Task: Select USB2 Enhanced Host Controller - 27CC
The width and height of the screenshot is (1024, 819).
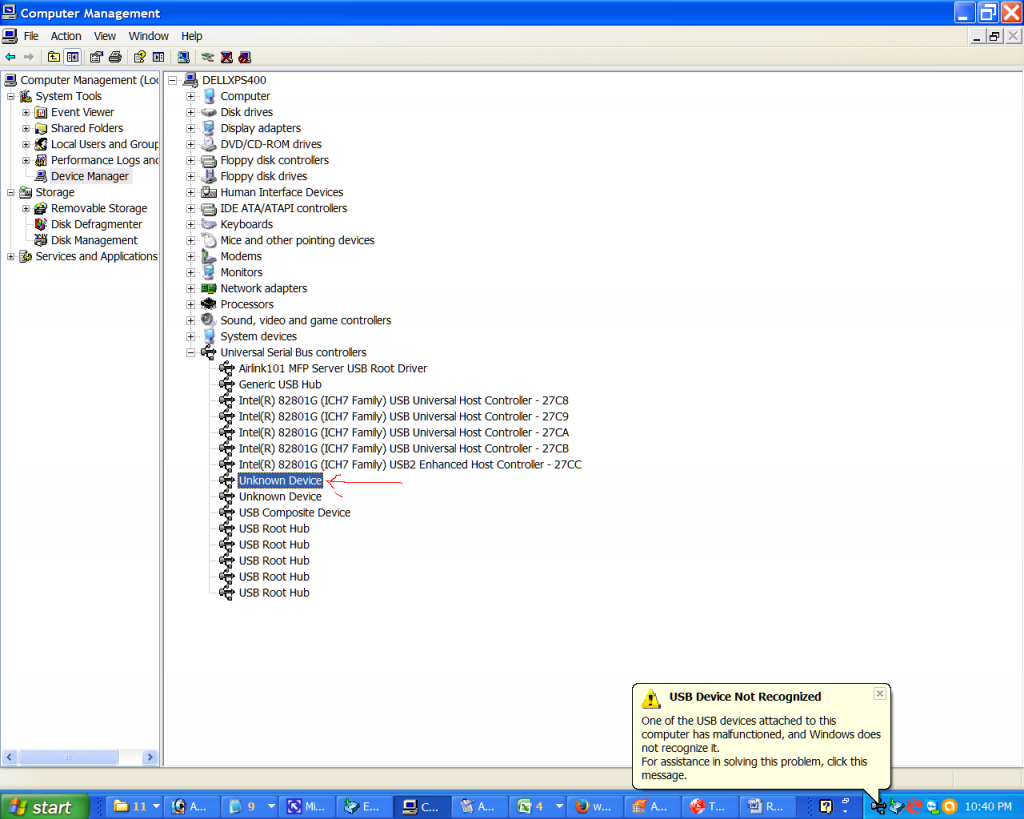Action: [410, 464]
